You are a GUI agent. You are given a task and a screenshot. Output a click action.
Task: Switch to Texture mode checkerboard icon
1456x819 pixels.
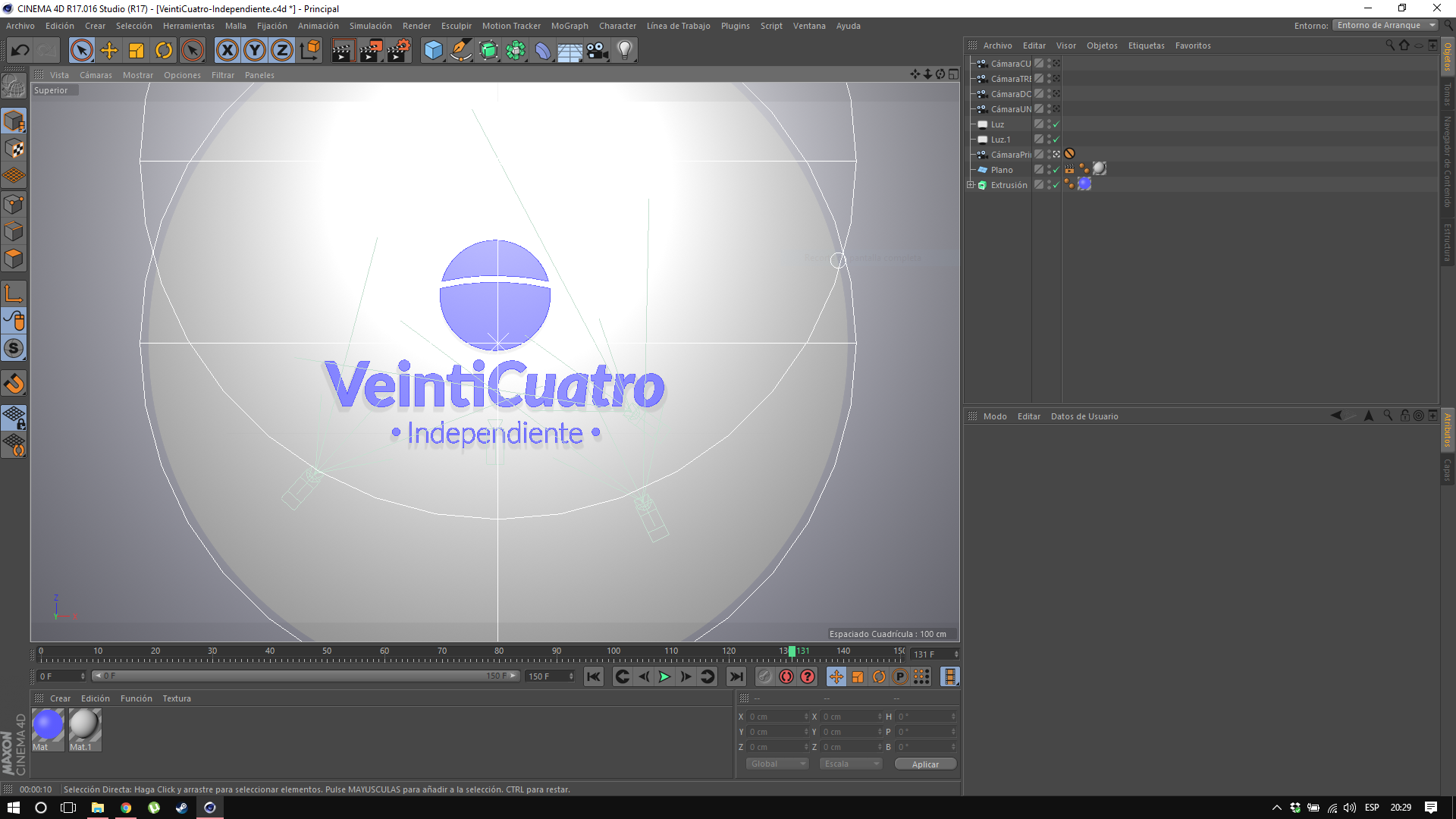[14, 149]
